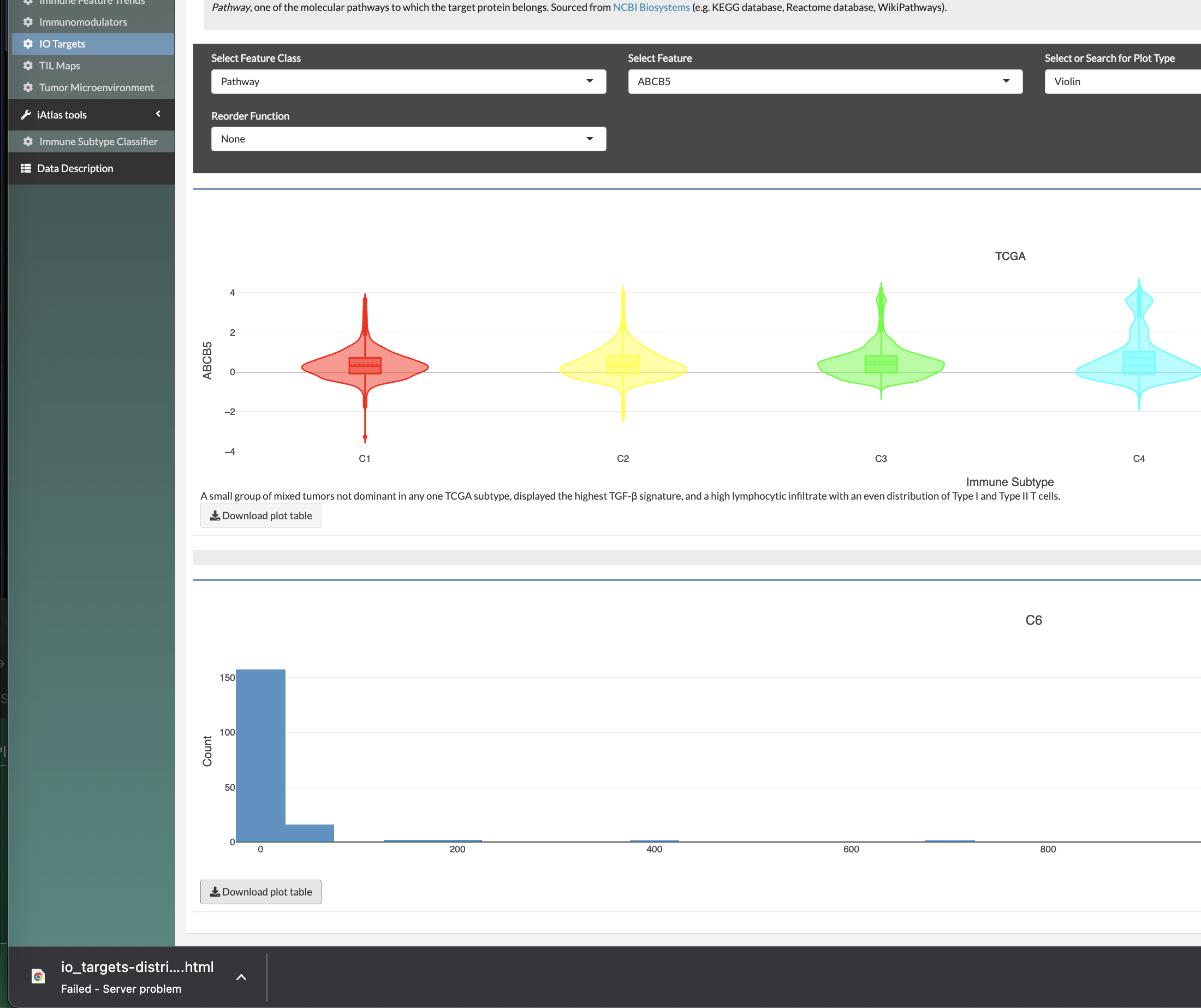
Task: Click the gear icon beside TIL Maps
Action: pyautogui.click(x=27, y=65)
